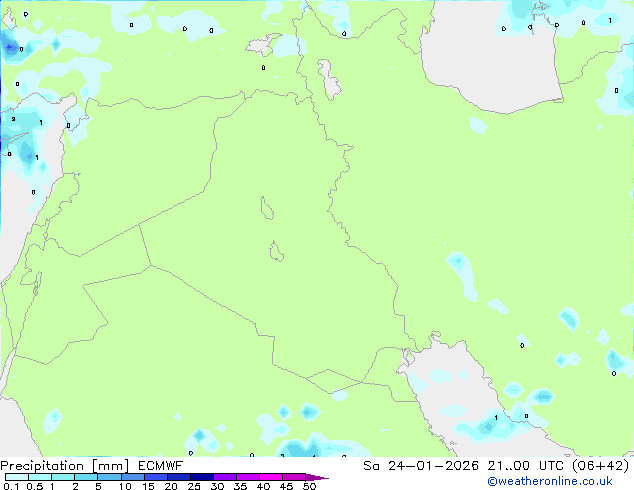
Task: Click the 0.5–1 mm legend color swatch
Action: (40, 477)
